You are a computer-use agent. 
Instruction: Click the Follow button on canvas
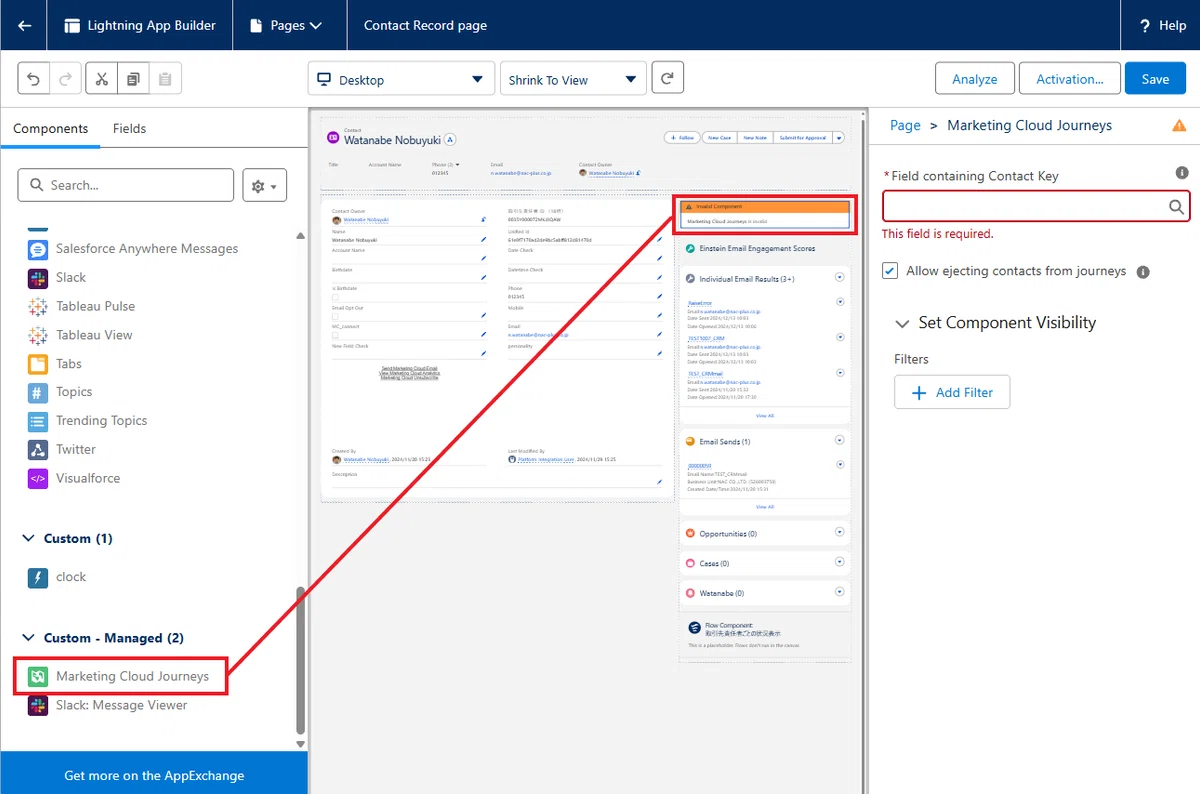(x=681, y=137)
